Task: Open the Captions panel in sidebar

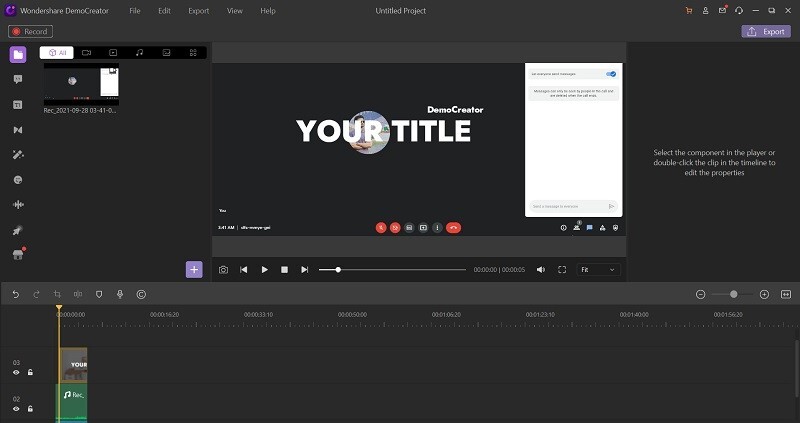Action: 18,105
